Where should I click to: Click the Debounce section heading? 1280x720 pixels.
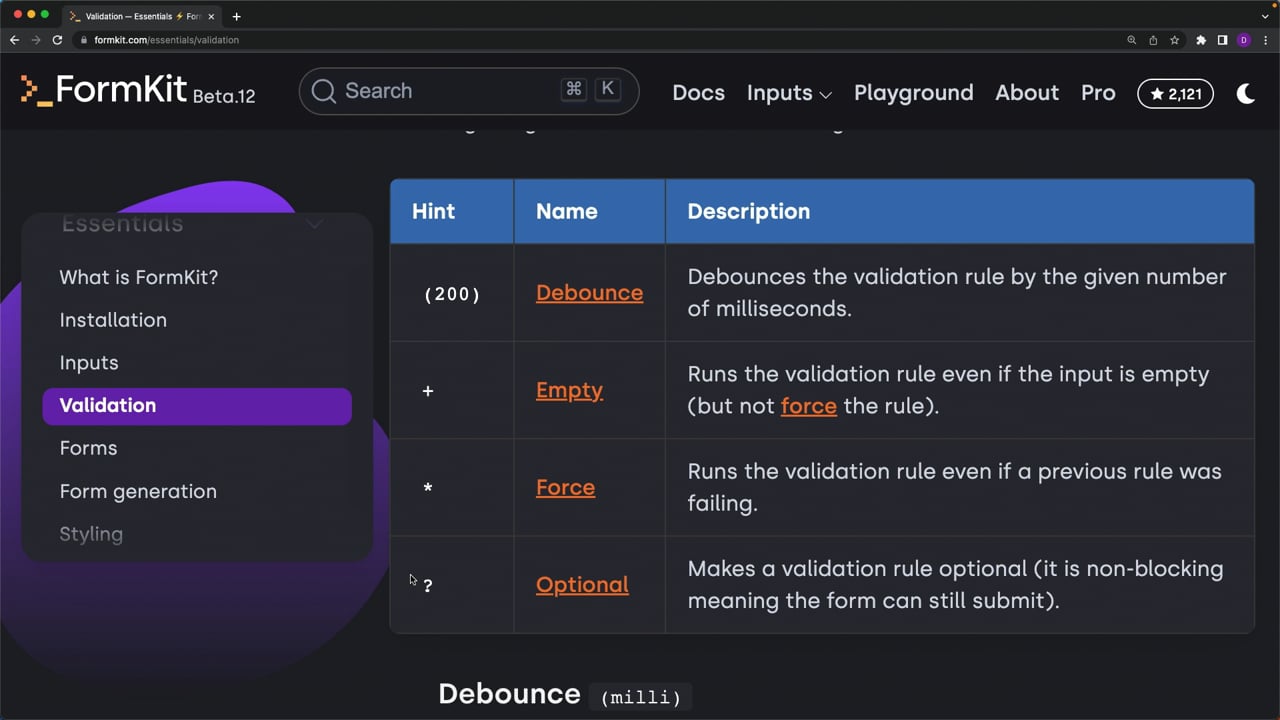pyautogui.click(x=509, y=694)
